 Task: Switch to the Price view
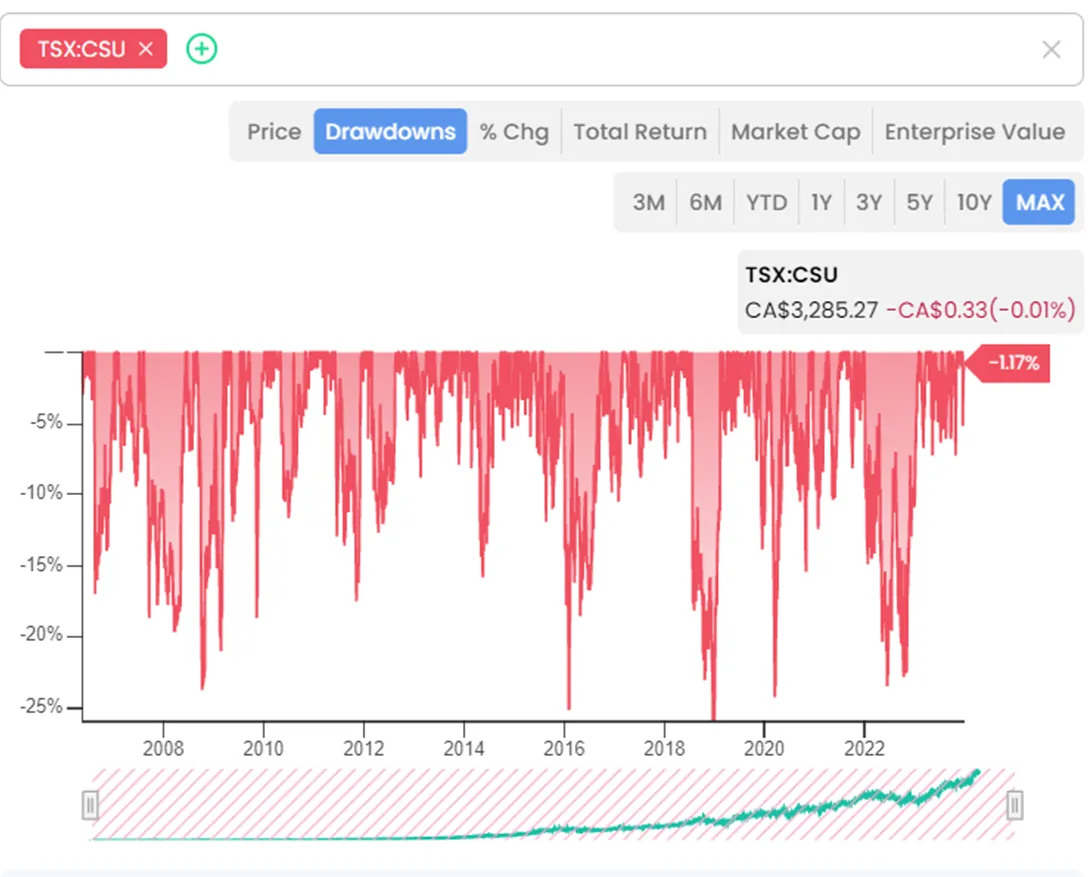(x=274, y=132)
